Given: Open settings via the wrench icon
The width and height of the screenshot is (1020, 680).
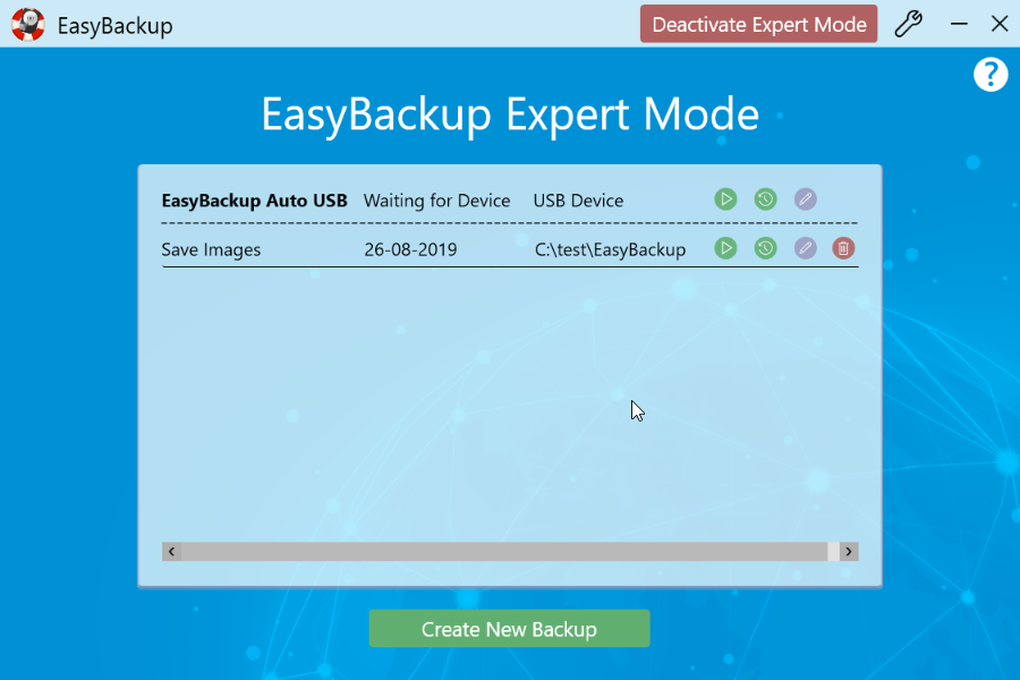Looking at the screenshot, I should [908, 24].
